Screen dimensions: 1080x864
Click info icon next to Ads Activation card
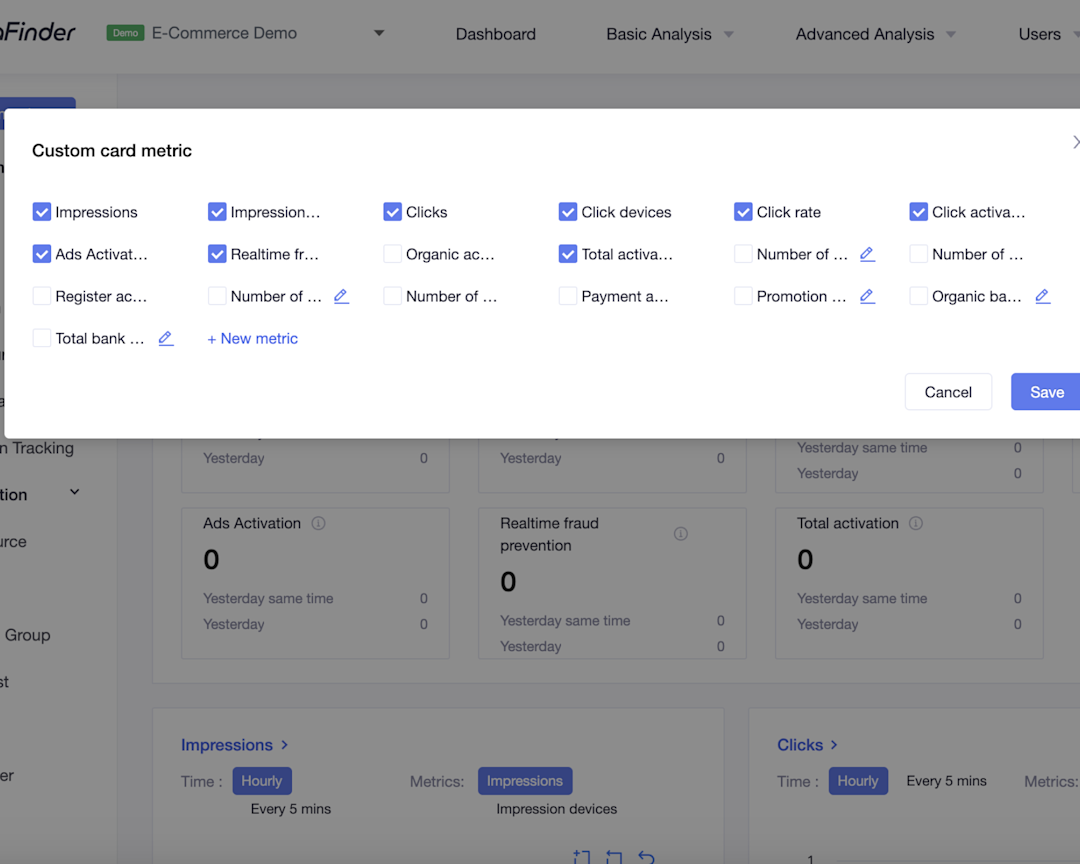coord(319,524)
